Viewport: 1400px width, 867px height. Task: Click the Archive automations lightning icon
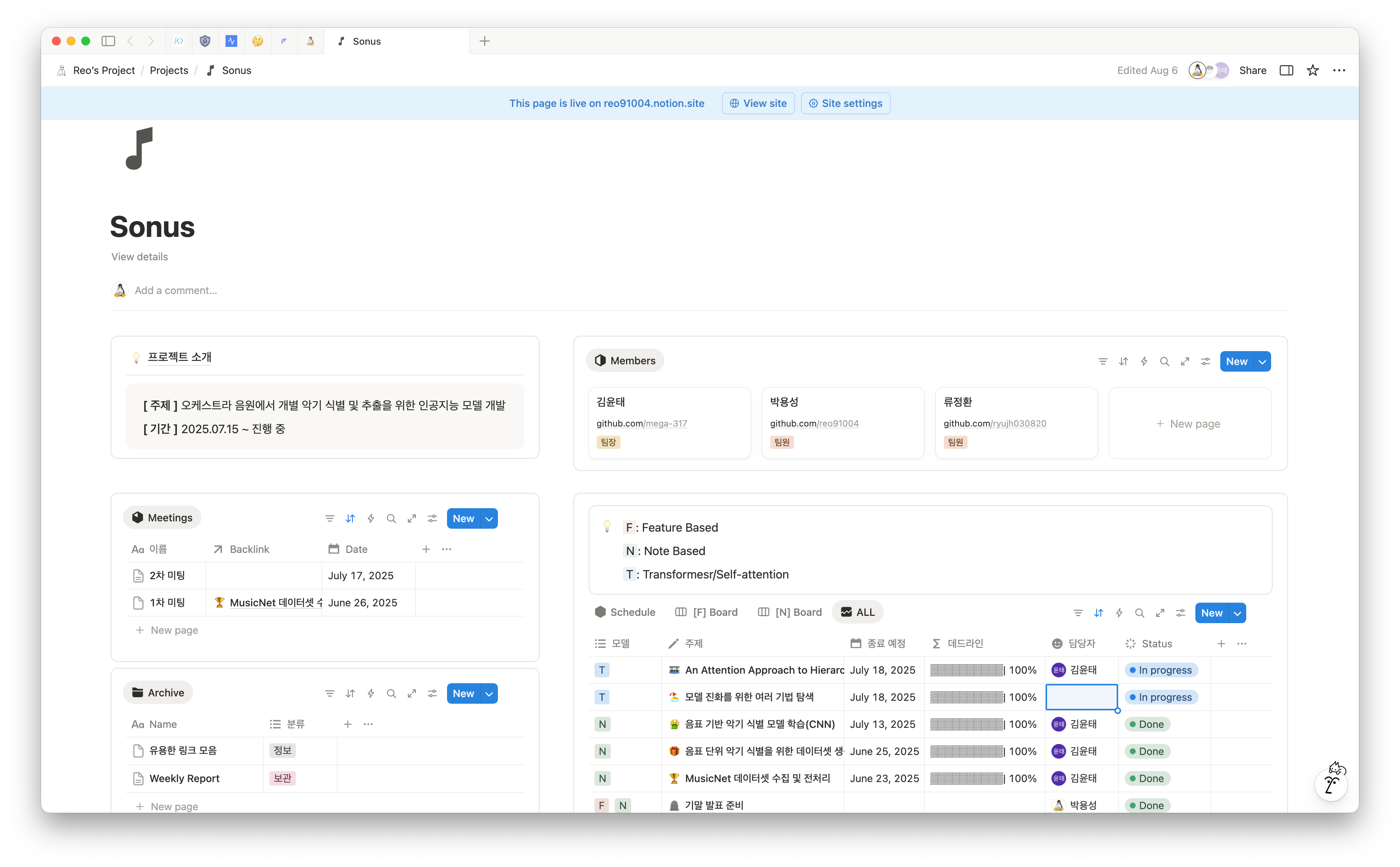(371, 693)
